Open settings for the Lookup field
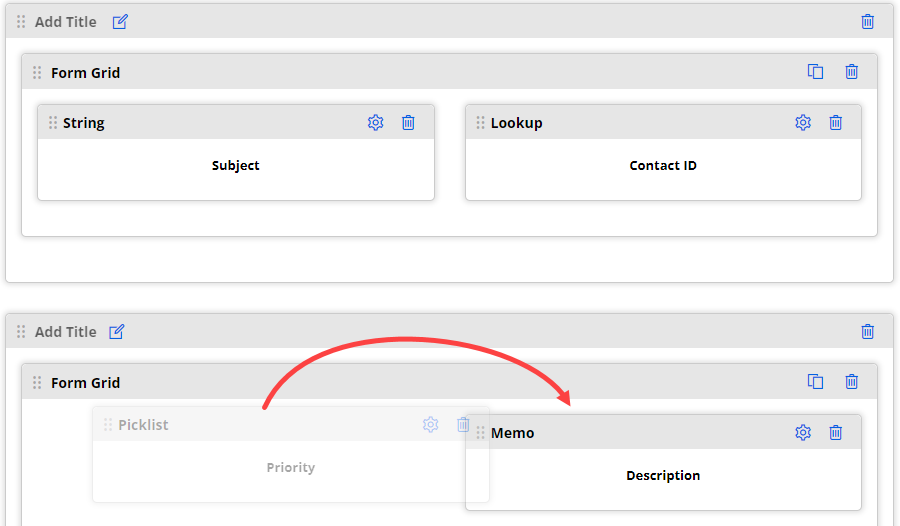Viewport: 900px width, 526px height. [x=803, y=122]
